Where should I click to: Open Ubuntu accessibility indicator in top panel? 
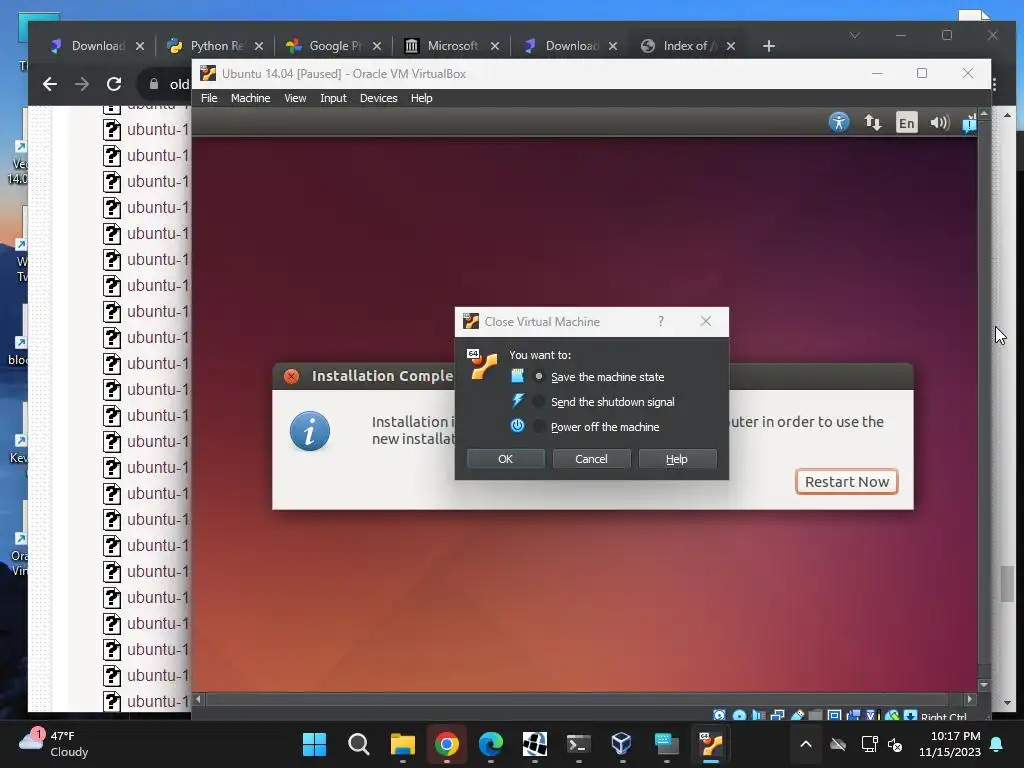[839, 122]
